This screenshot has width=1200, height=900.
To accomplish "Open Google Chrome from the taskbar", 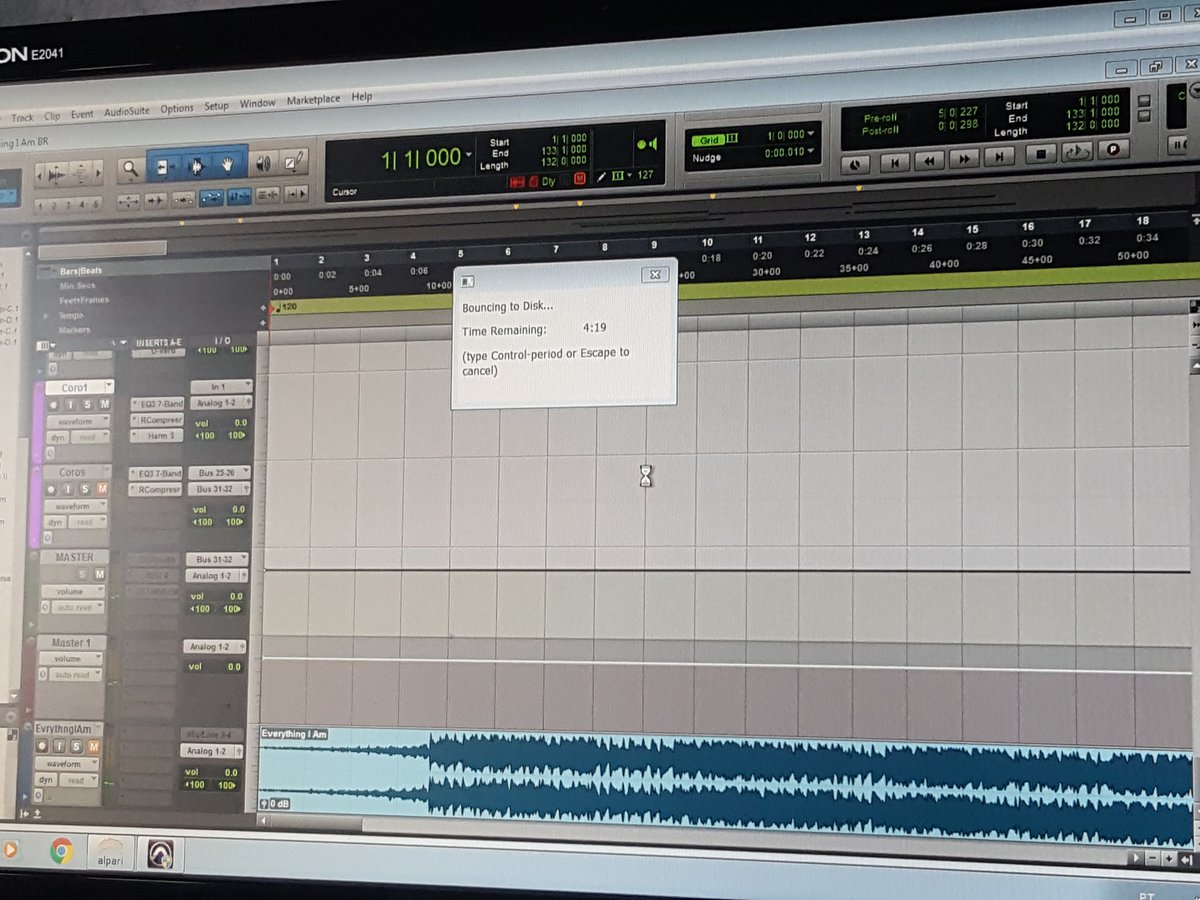I will (x=62, y=851).
